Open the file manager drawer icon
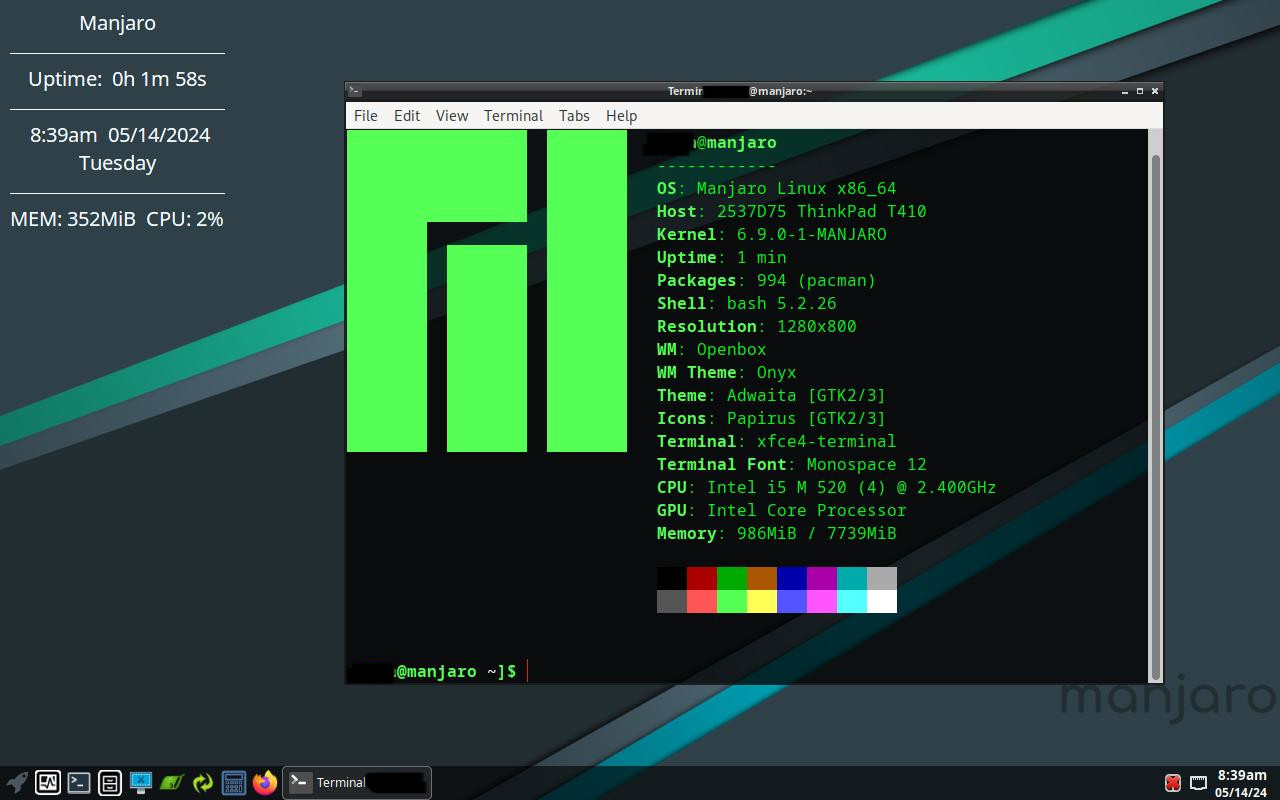Screen dimensions: 1280x800 pos(110,782)
